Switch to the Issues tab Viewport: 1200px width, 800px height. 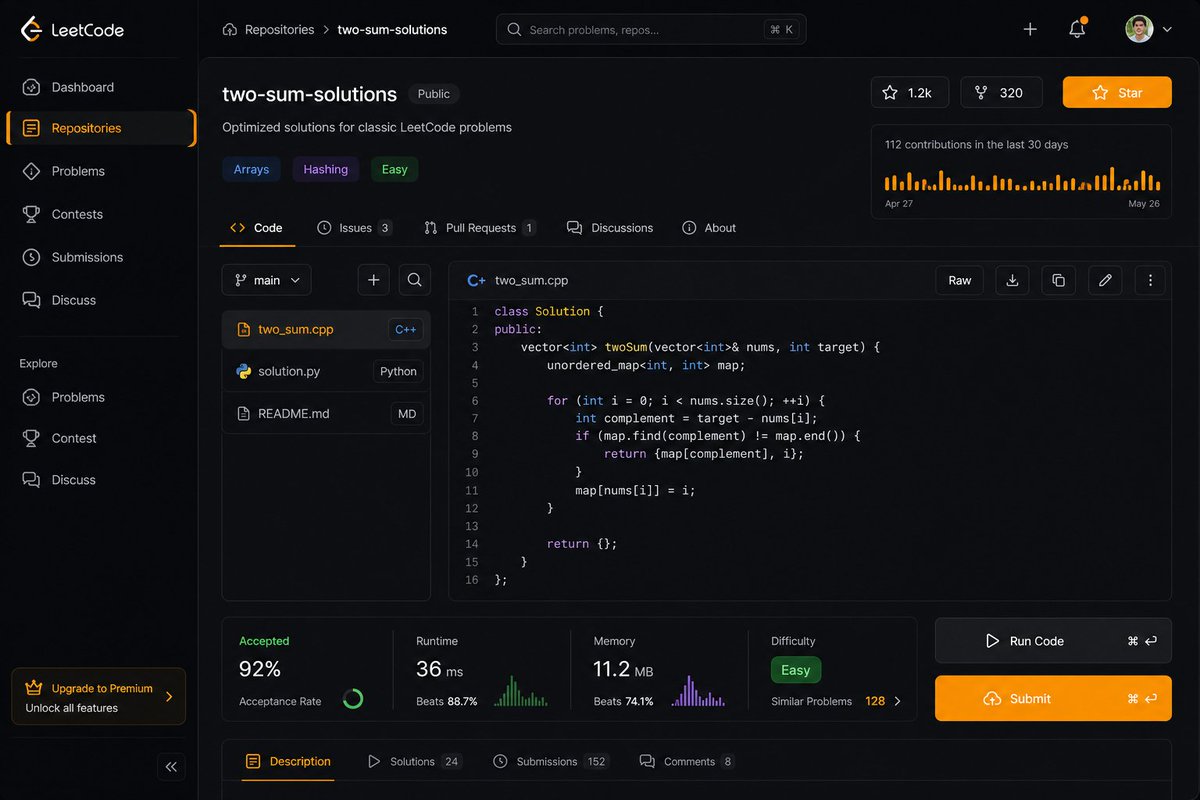(x=355, y=228)
